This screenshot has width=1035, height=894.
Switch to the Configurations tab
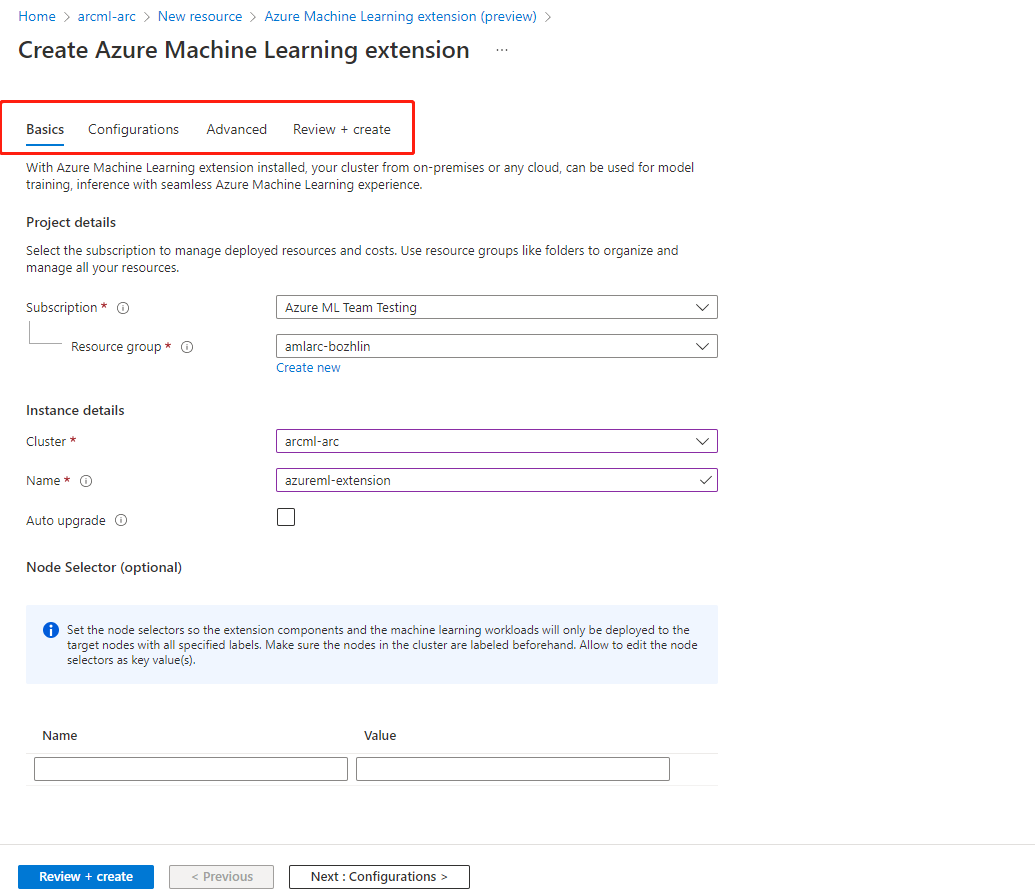coord(133,129)
